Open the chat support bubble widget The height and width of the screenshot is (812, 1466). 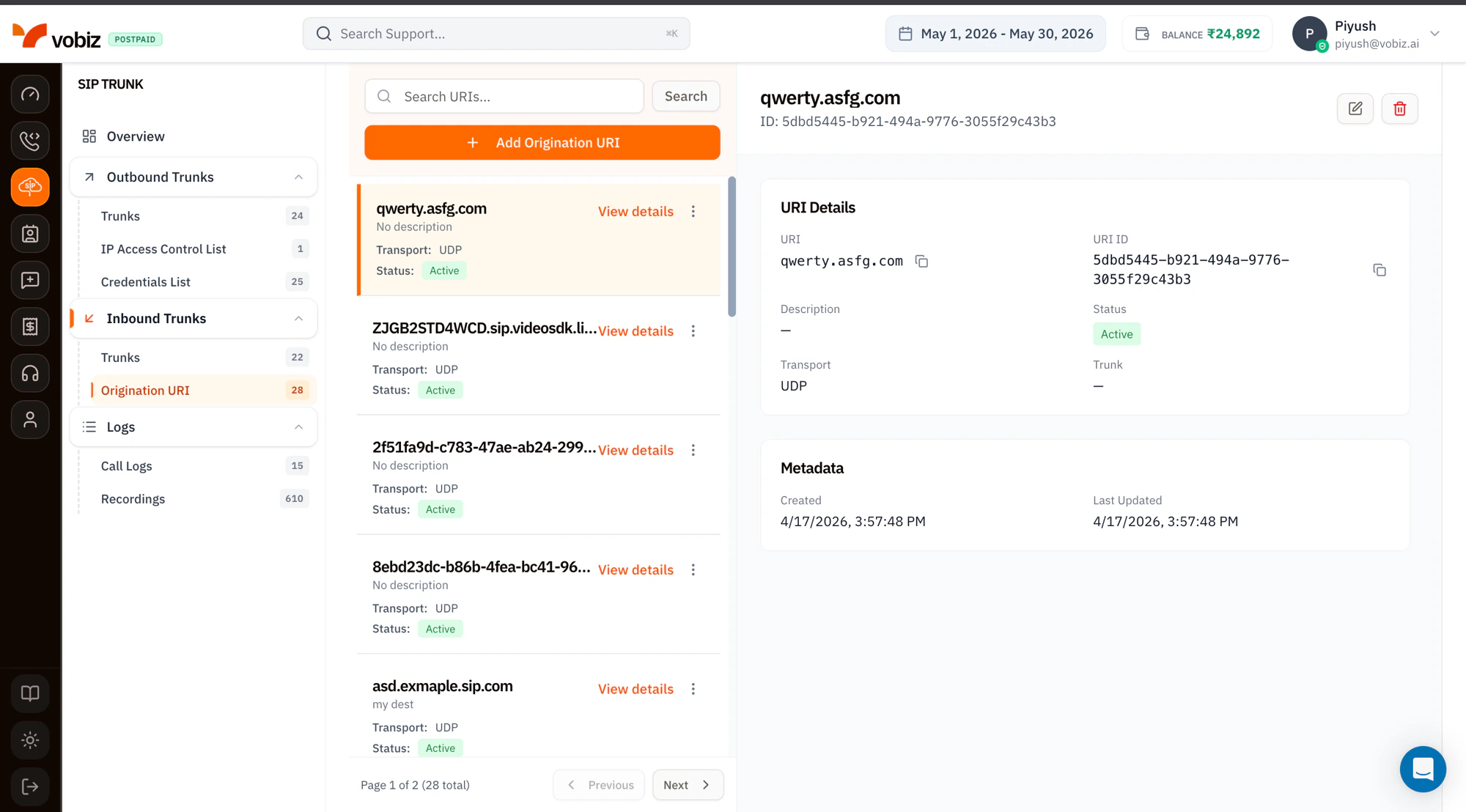pyautogui.click(x=1423, y=769)
